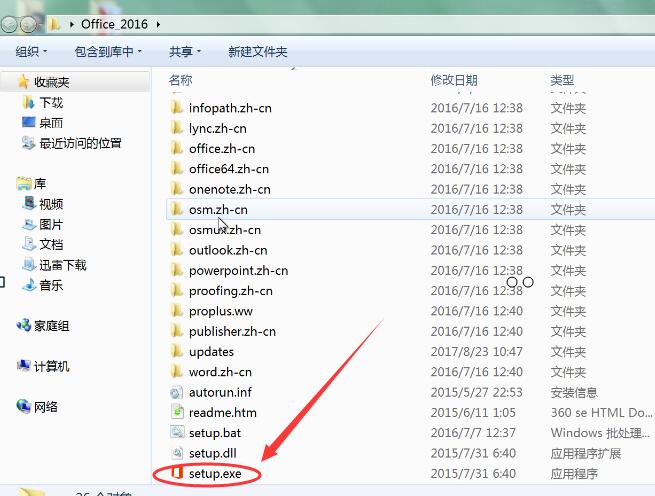This screenshot has width=655, height=496.
Task: Select the autorun.inf file icon
Action: (x=176, y=392)
